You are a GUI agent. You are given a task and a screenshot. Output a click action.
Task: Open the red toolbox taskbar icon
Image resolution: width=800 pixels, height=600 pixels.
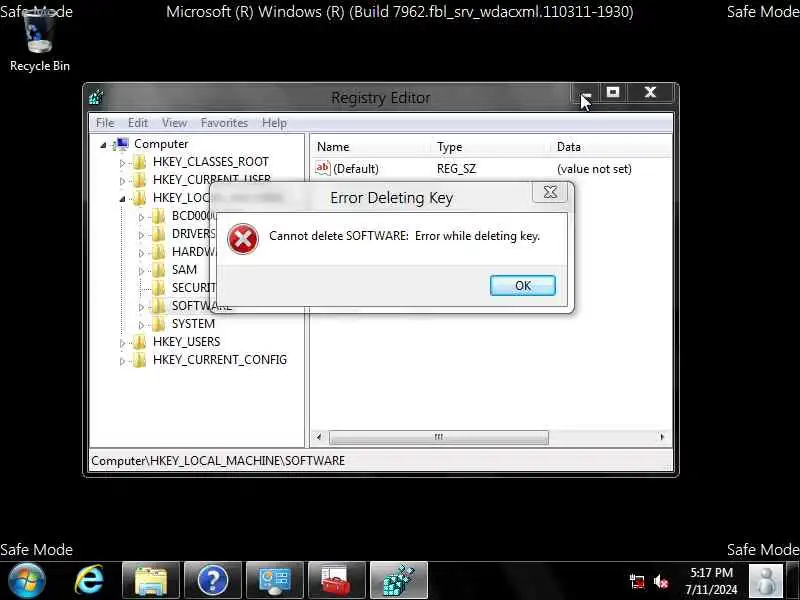point(336,581)
